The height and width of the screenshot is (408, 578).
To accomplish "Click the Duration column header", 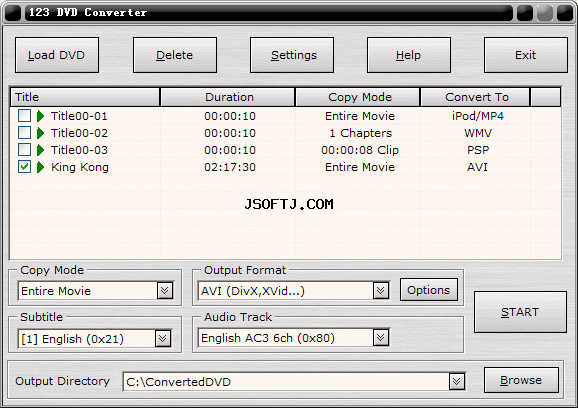I will 228,97.
